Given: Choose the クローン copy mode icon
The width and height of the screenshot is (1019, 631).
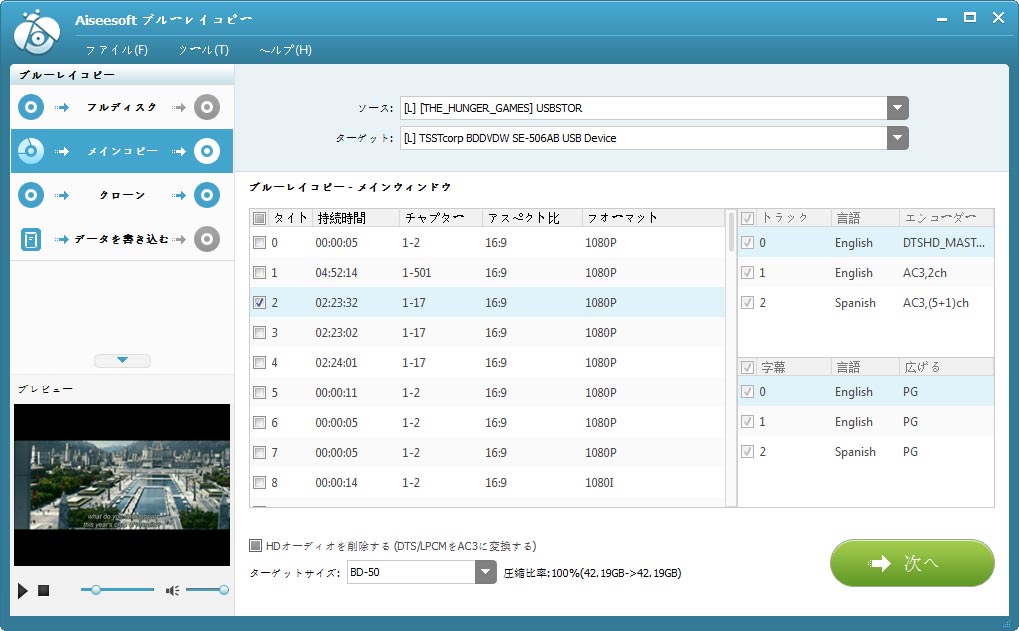Looking at the screenshot, I should [31, 195].
